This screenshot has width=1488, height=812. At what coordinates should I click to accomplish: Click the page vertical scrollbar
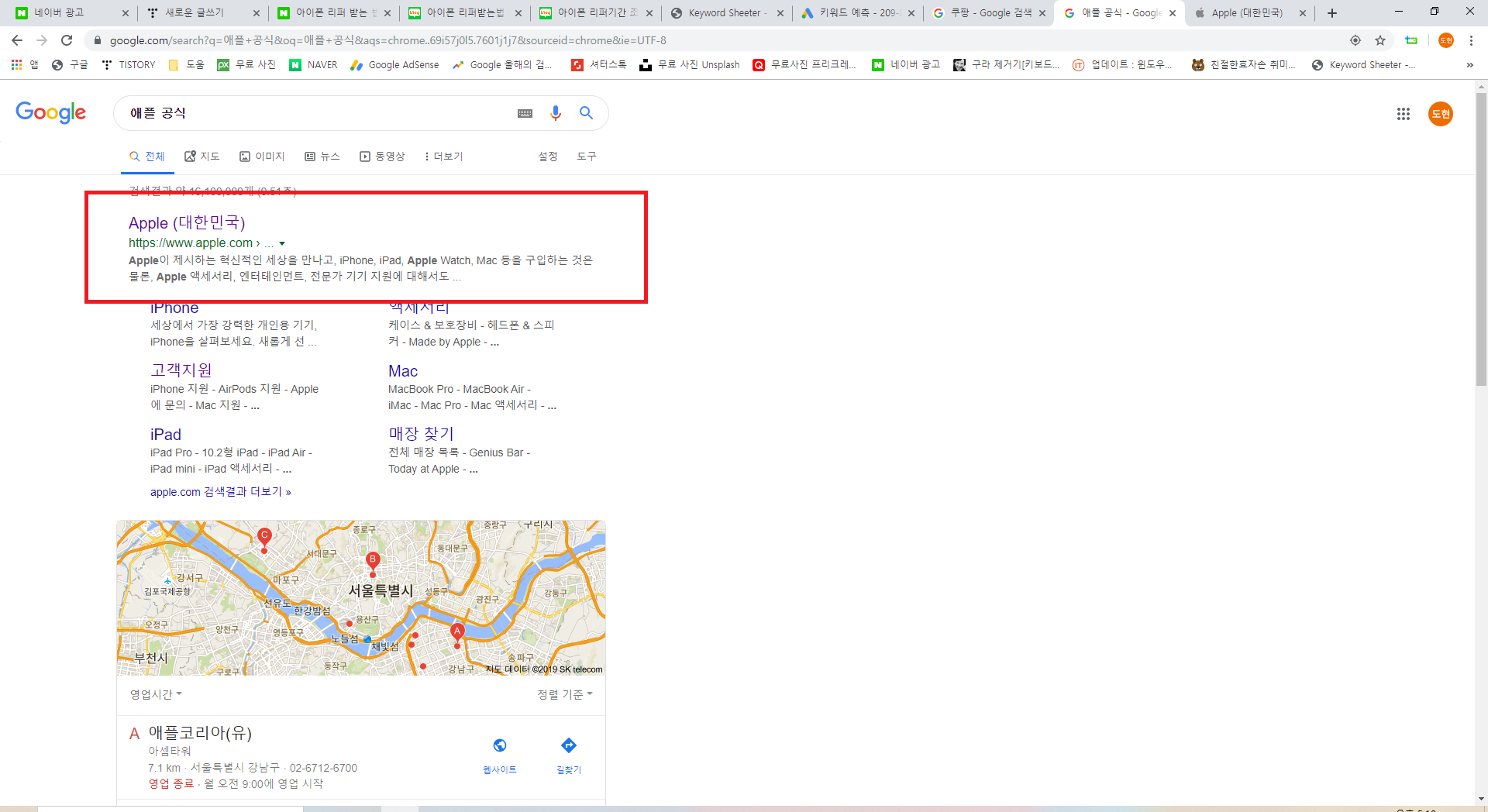click(1481, 240)
